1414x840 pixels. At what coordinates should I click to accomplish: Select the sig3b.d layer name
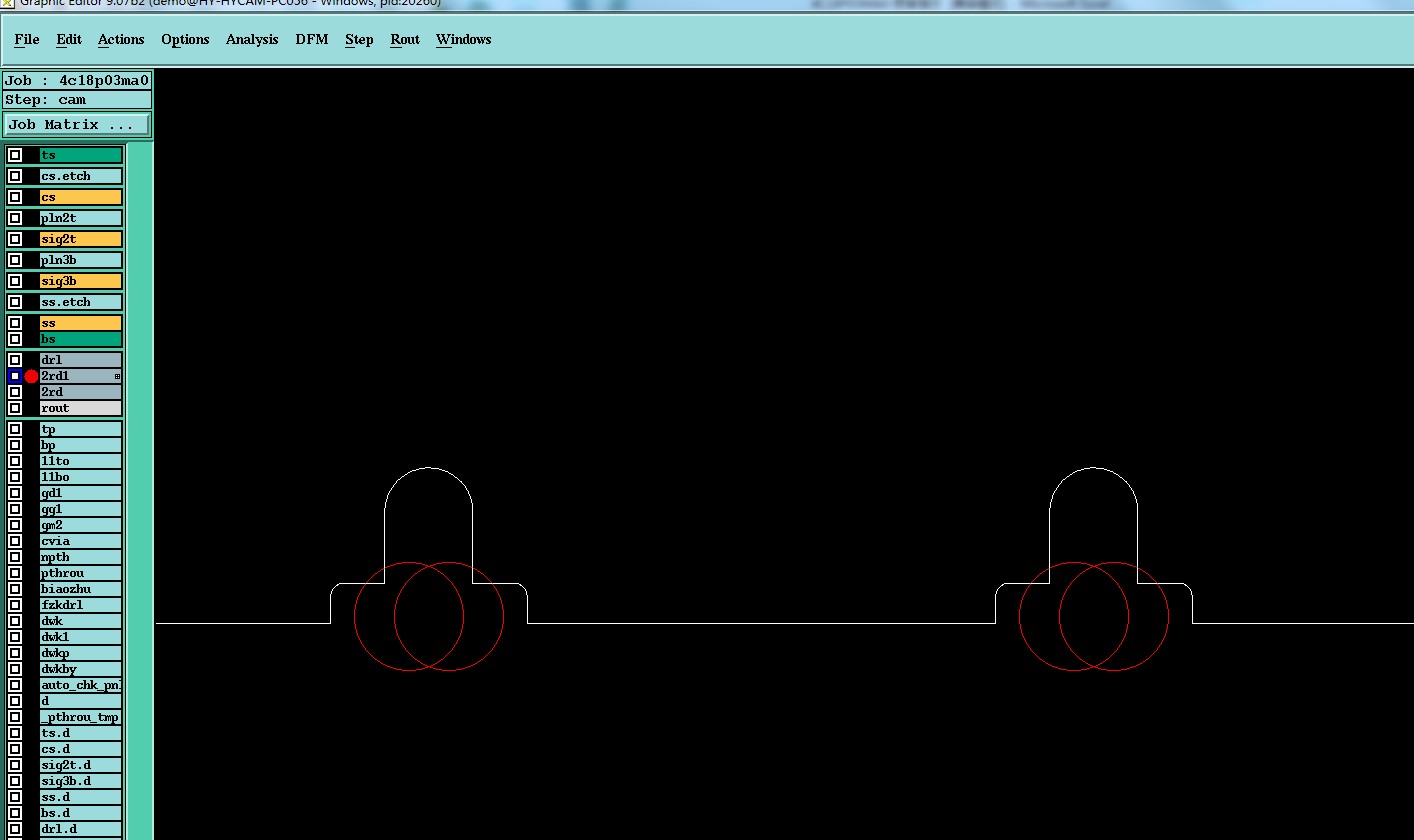80,781
